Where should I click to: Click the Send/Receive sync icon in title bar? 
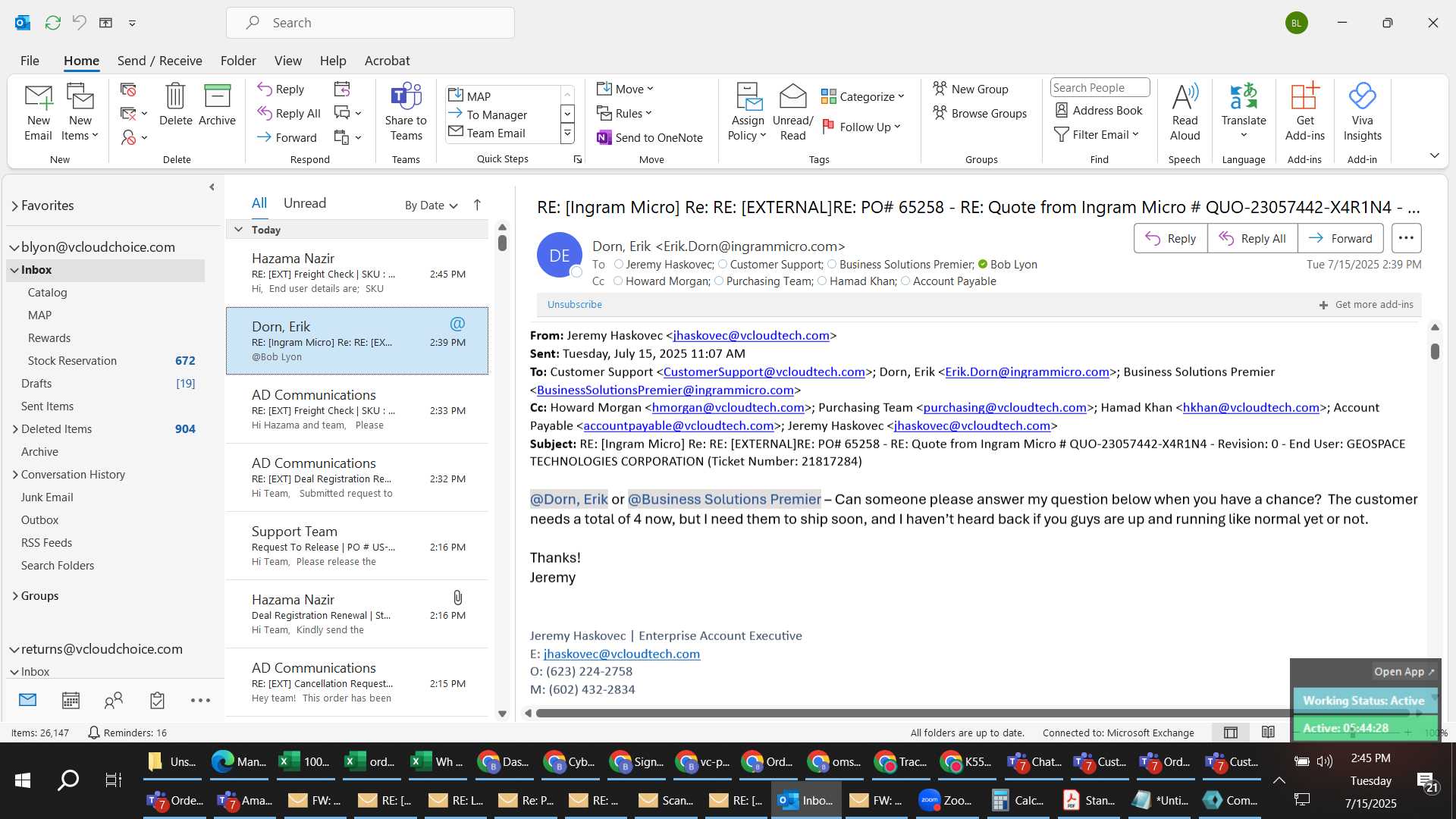[x=52, y=23]
